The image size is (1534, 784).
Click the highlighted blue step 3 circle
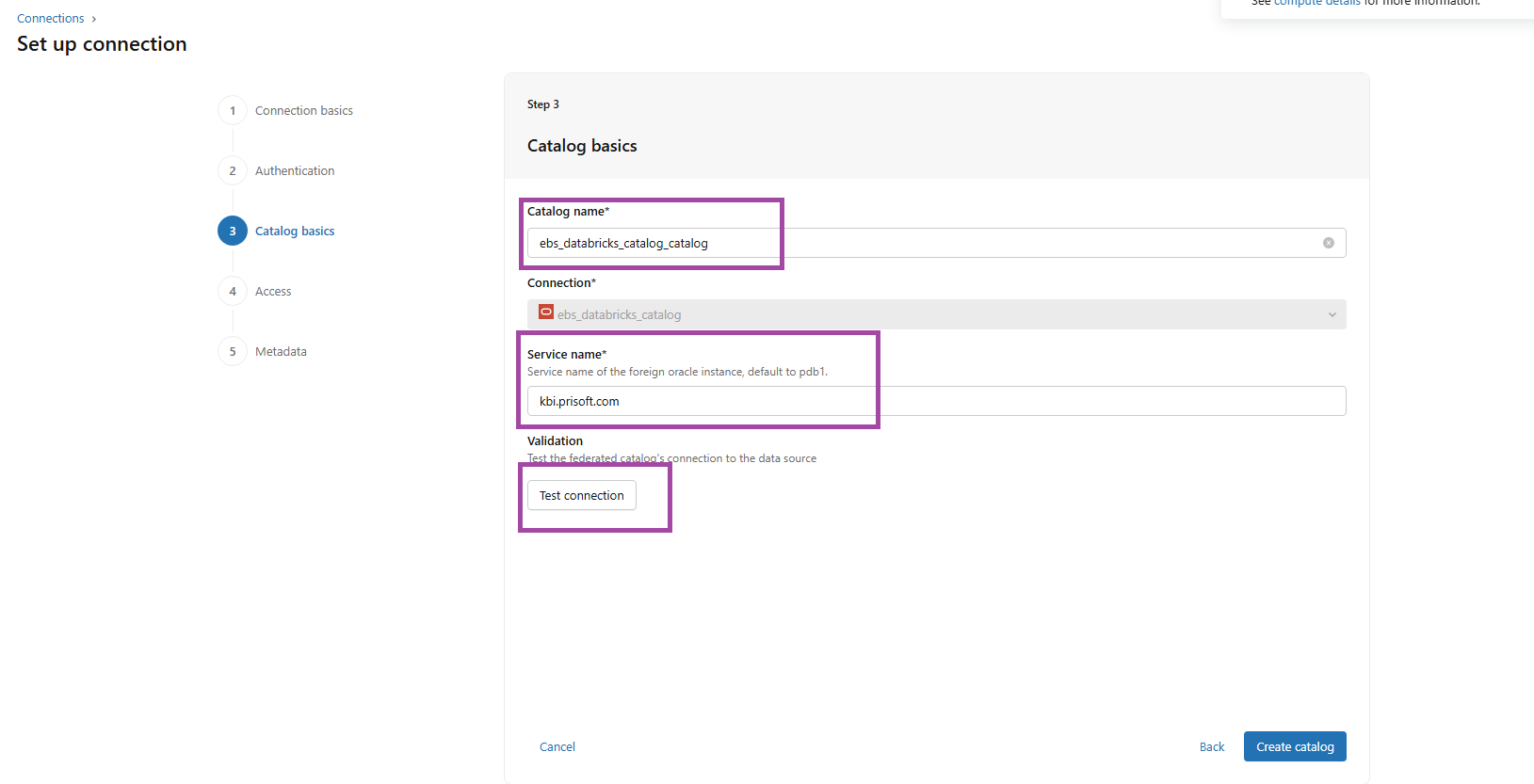click(233, 232)
